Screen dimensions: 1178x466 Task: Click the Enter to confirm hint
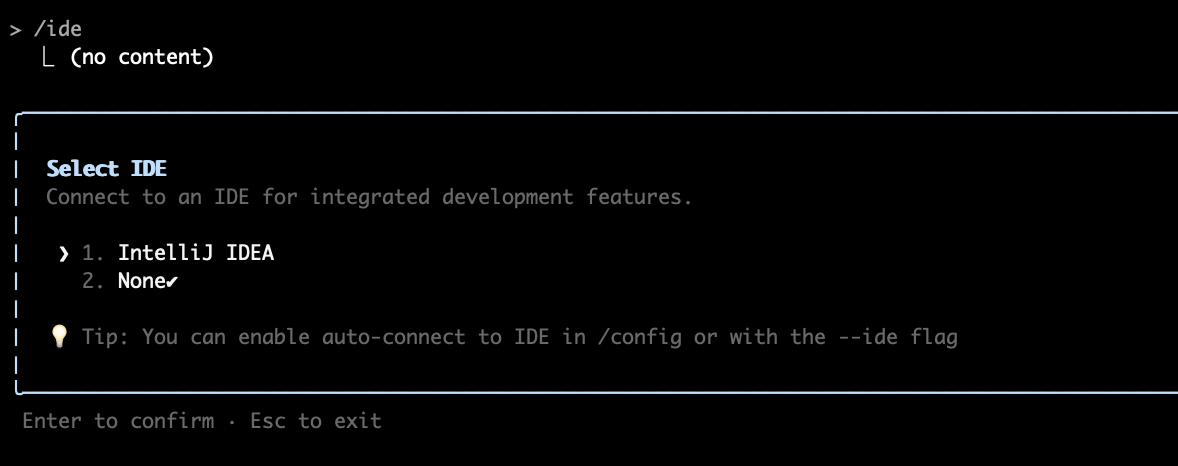click(118, 421)
